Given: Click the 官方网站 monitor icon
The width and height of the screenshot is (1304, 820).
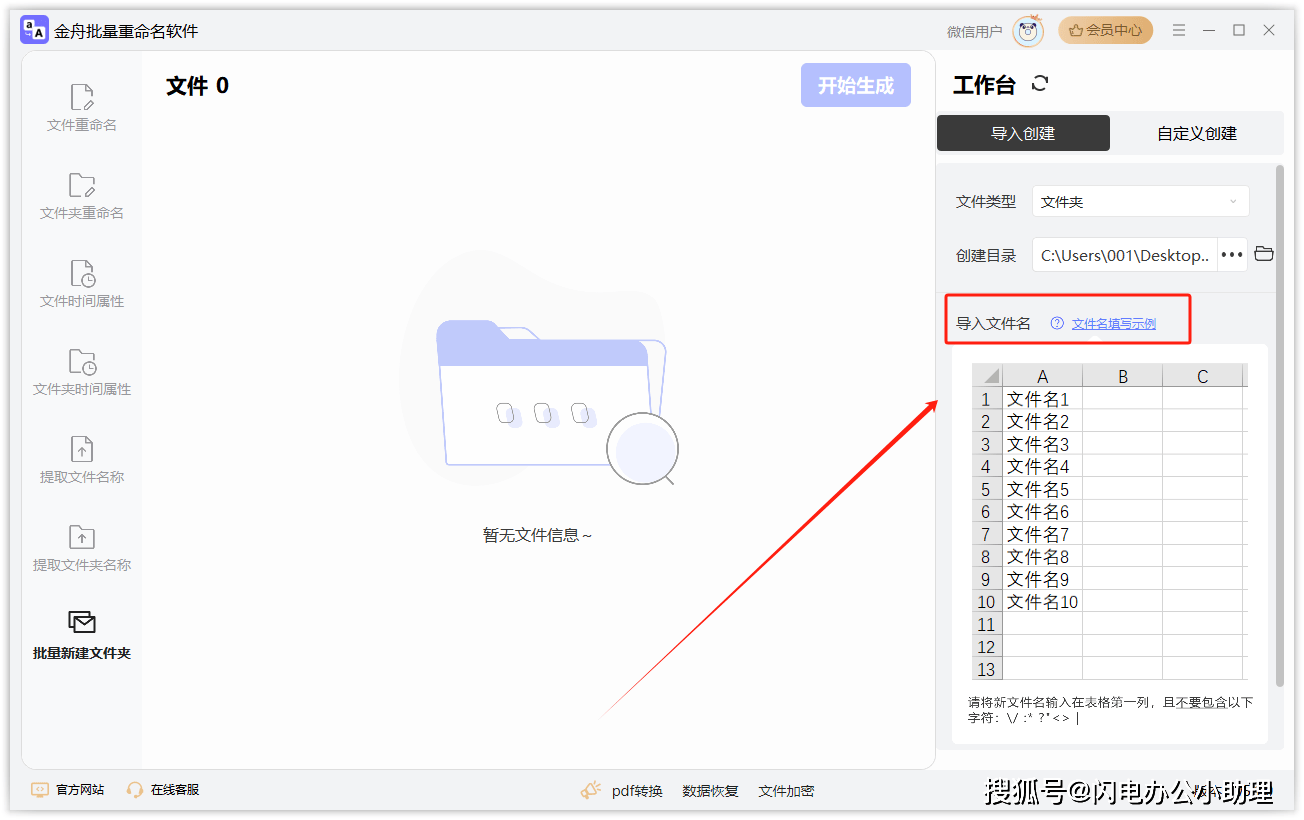Looking at the screenshot, I should (x=40, y=789).
